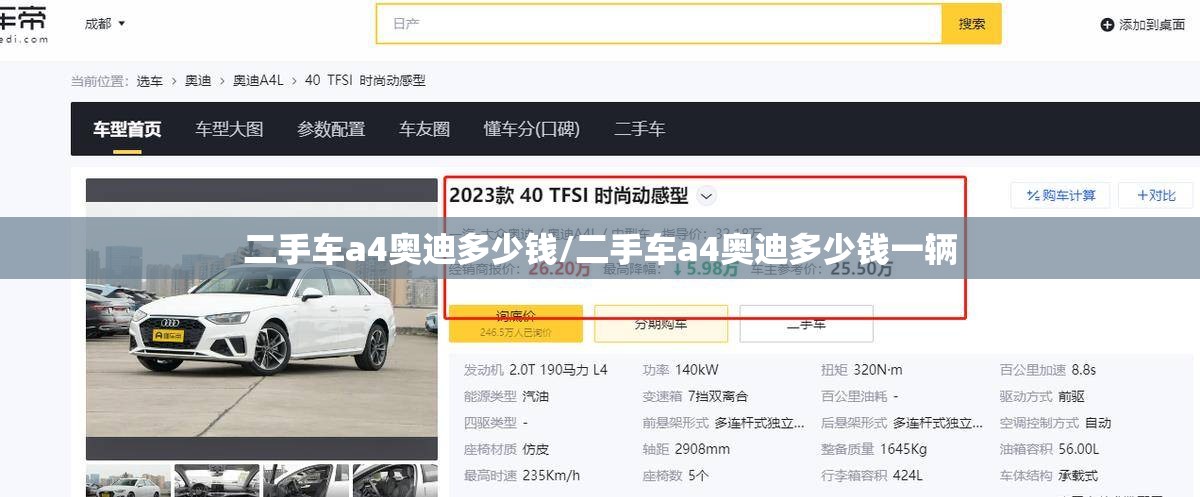The image size is (1200, 497).
Task: Select the first thumbnail below main photo
Action: click(127, 481)
